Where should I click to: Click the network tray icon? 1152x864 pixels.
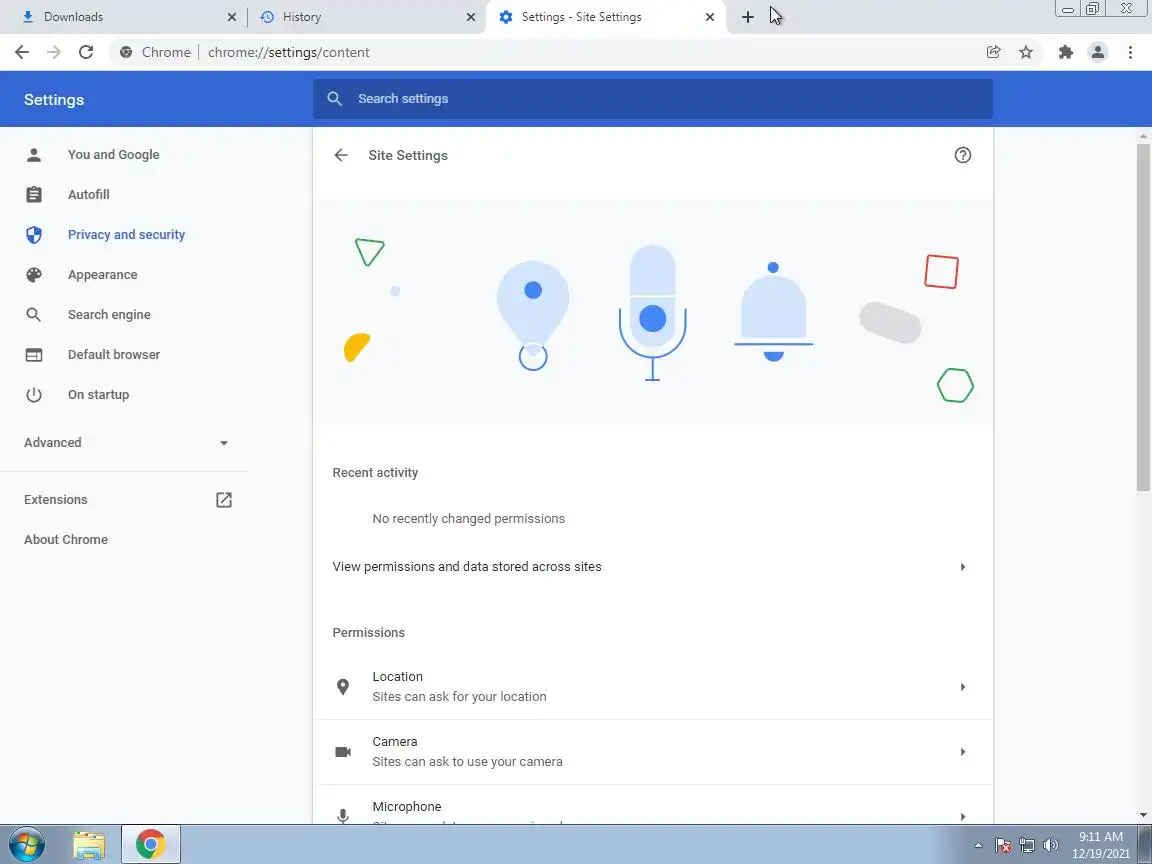coord(1027,845)
